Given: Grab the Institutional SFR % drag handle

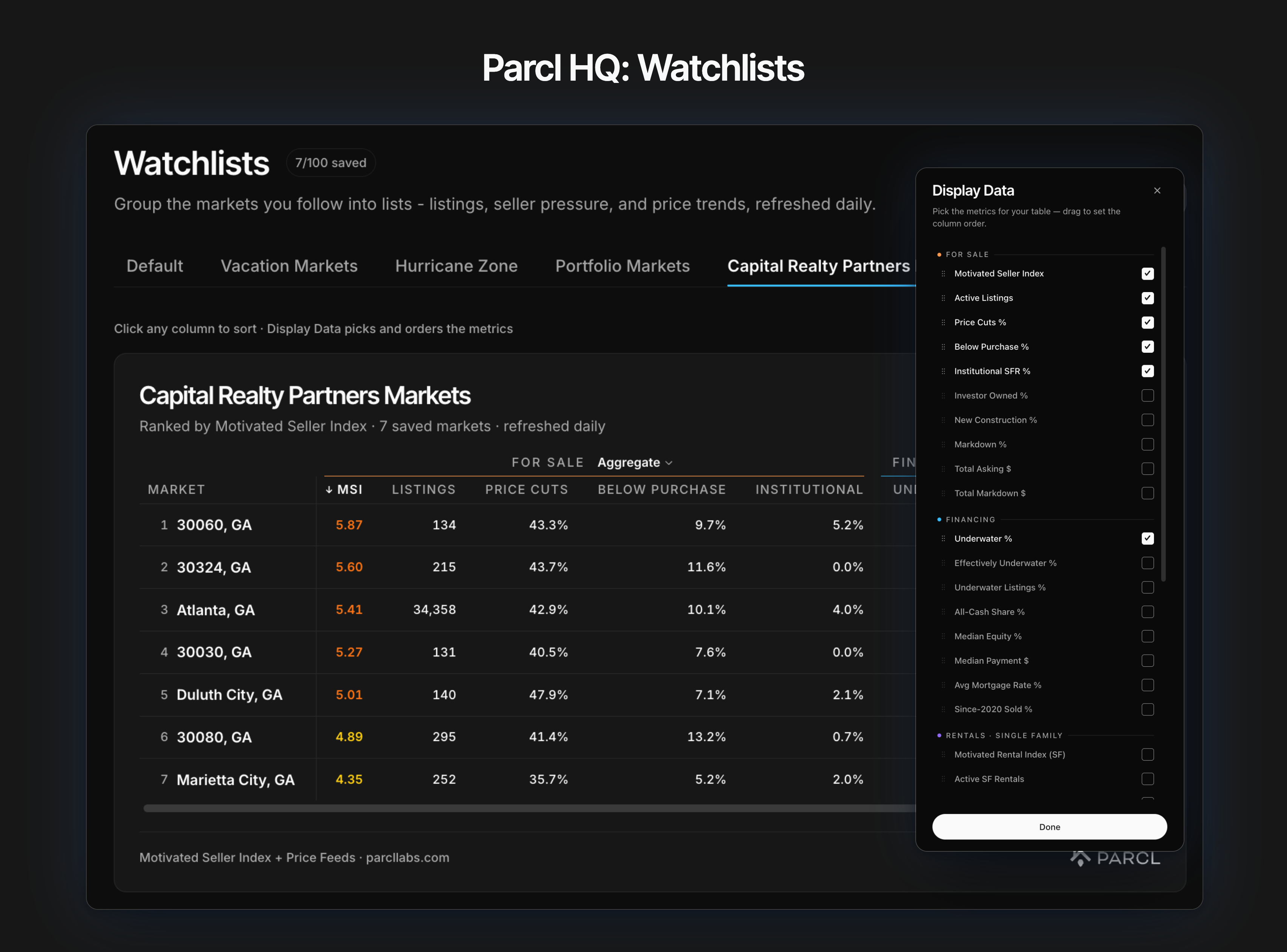Looking at the screenshot, I should (x=943, y=371).
